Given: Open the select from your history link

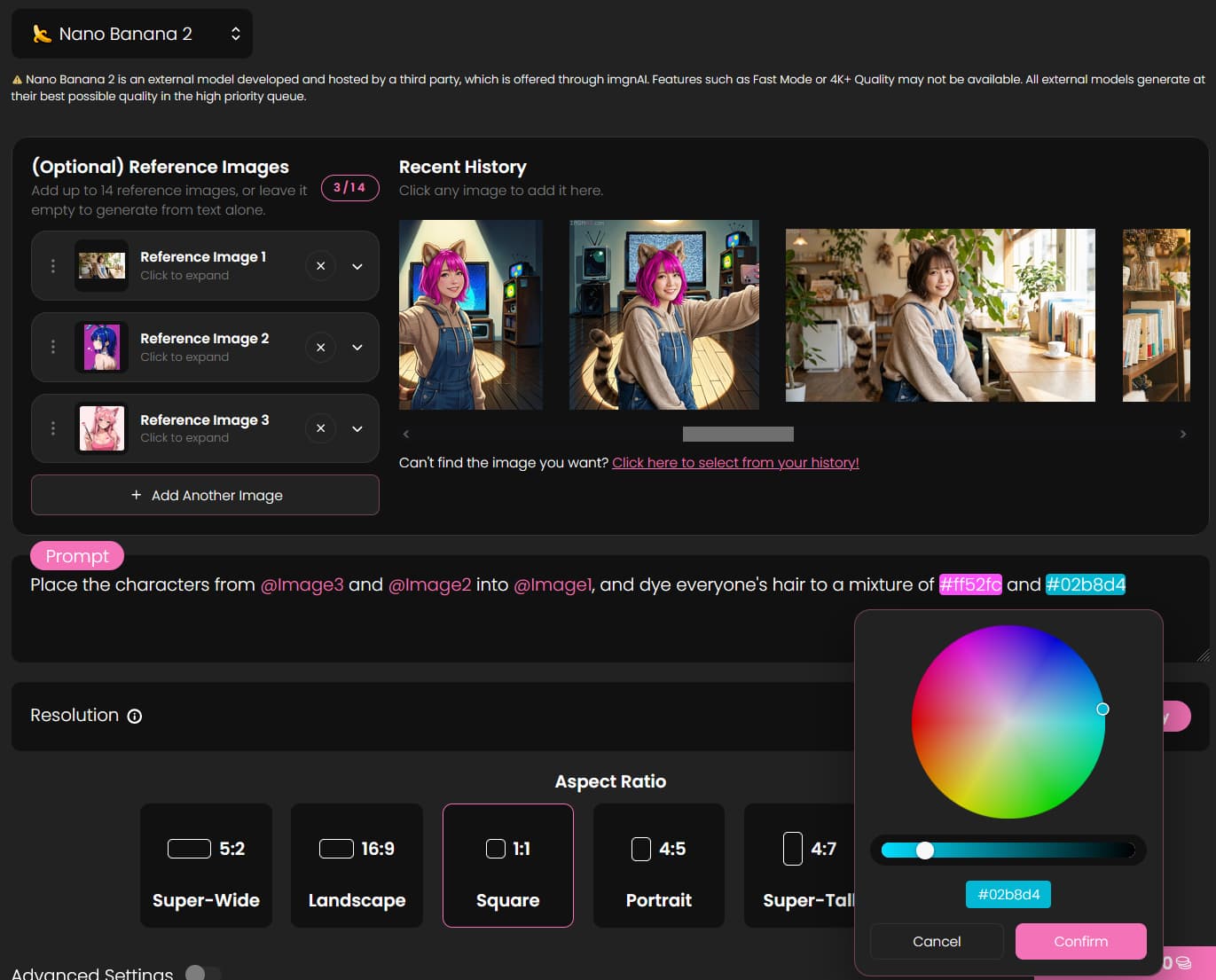Looking at the screenshot, I should coord(735,463).
